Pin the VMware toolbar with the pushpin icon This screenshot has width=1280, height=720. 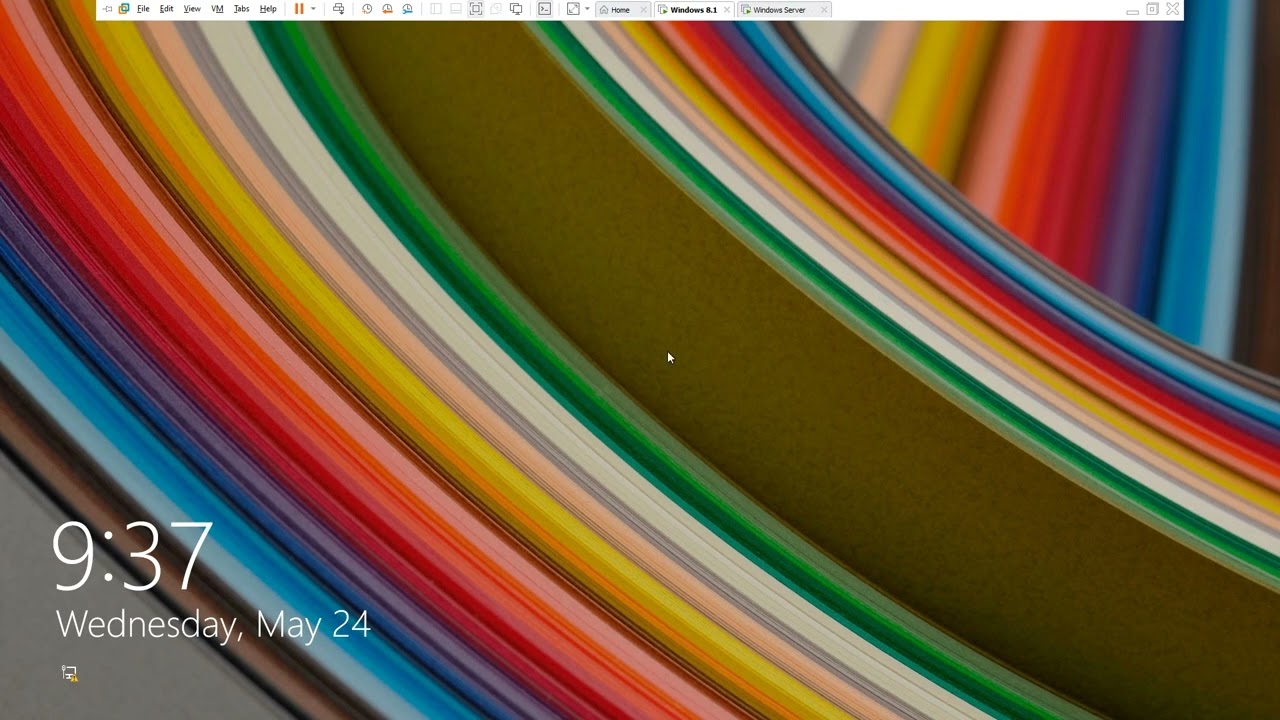[x=107, y=9]
